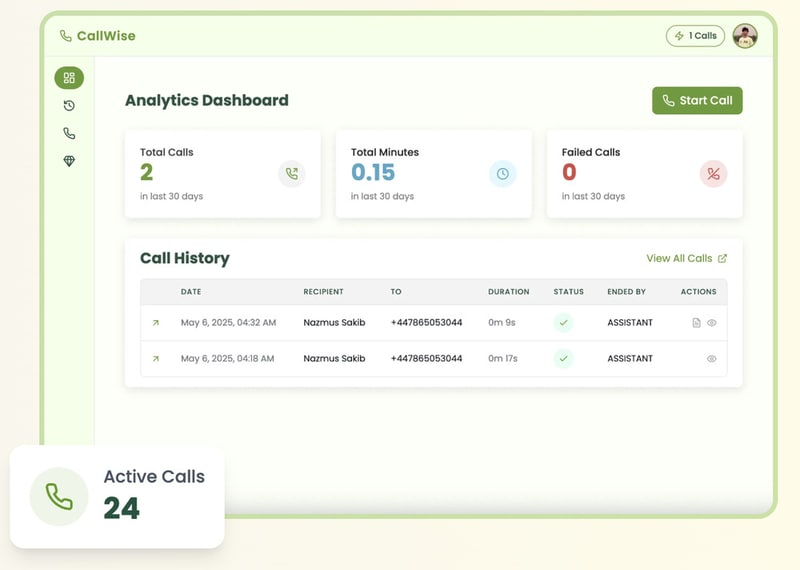This screenshot has height=570, width=800.
Task: Open transcript document icon for 04:32 AM call
Action: coord(697,323)
